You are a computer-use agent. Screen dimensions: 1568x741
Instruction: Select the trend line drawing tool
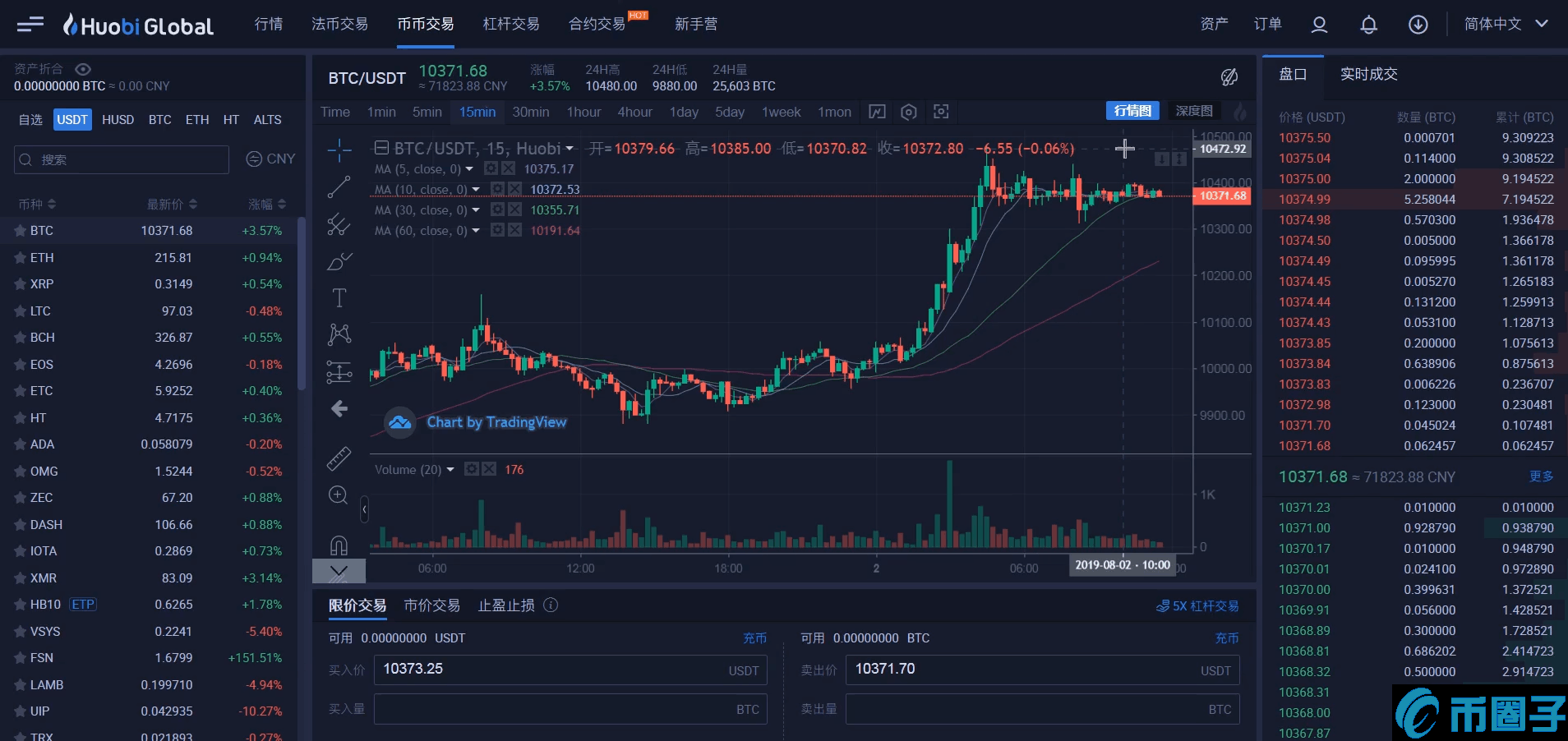tap(339, 187)
